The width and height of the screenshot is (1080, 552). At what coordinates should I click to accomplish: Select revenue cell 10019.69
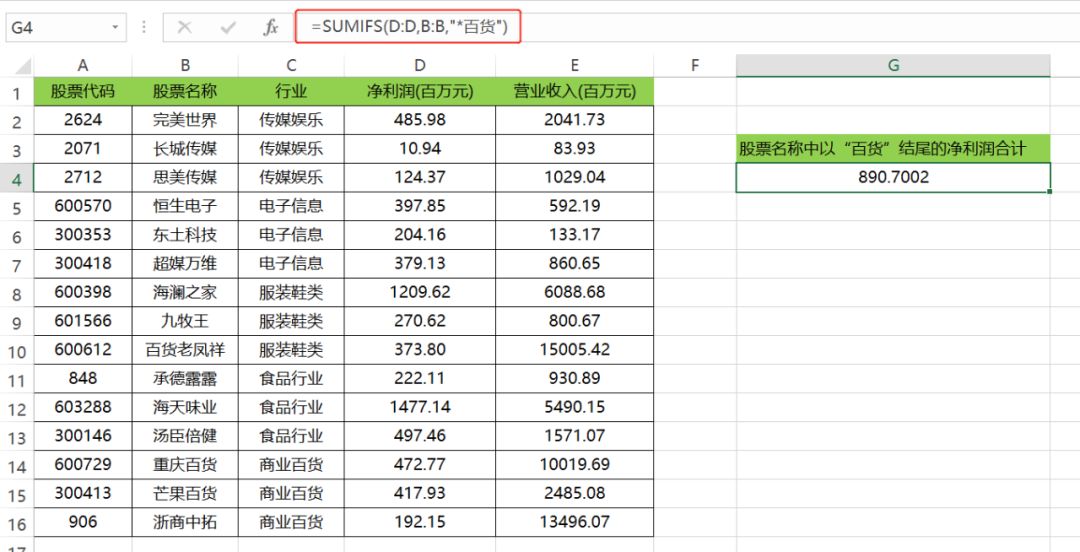(x=574, y=464)
